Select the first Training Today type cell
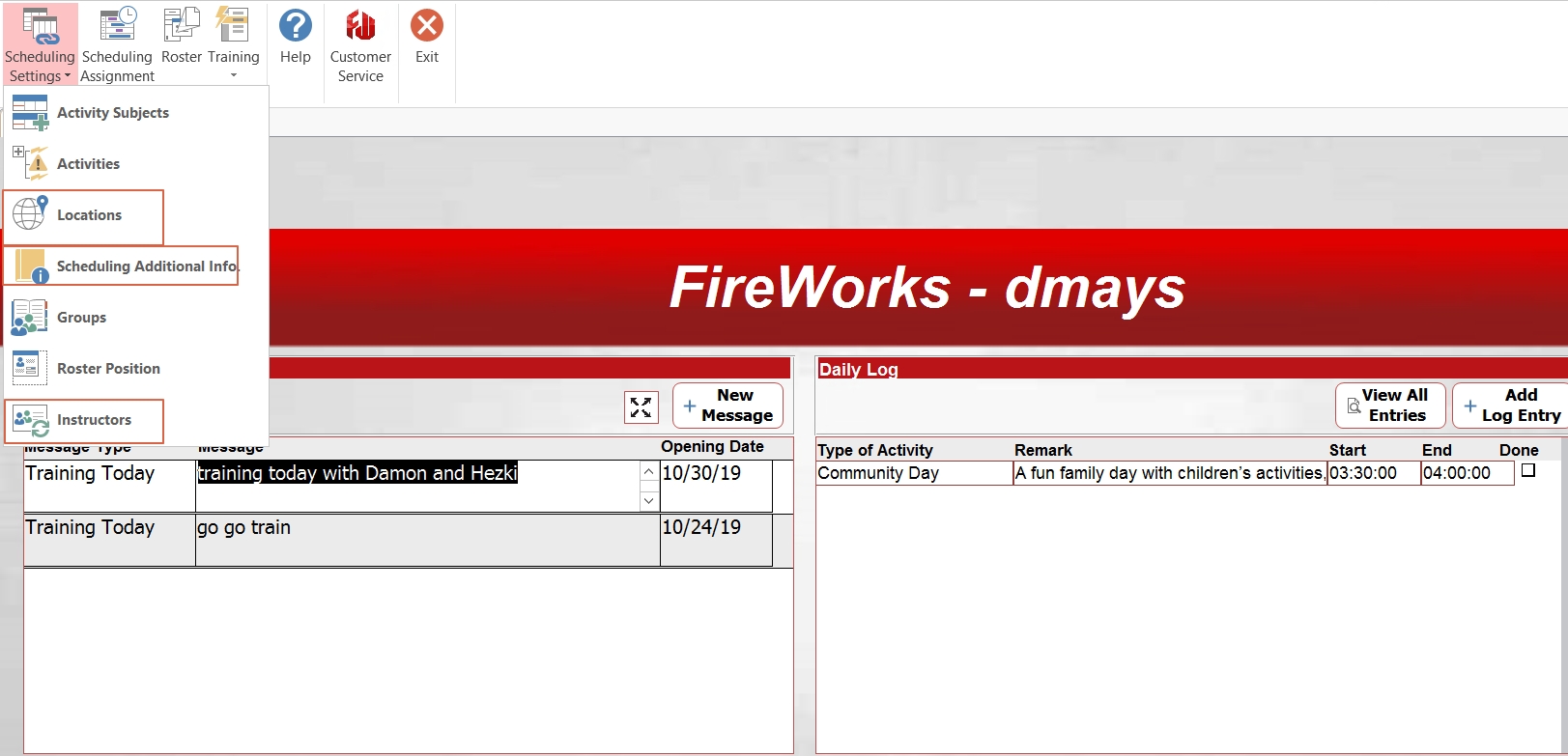1568x756 pixels. coord(110,486)
